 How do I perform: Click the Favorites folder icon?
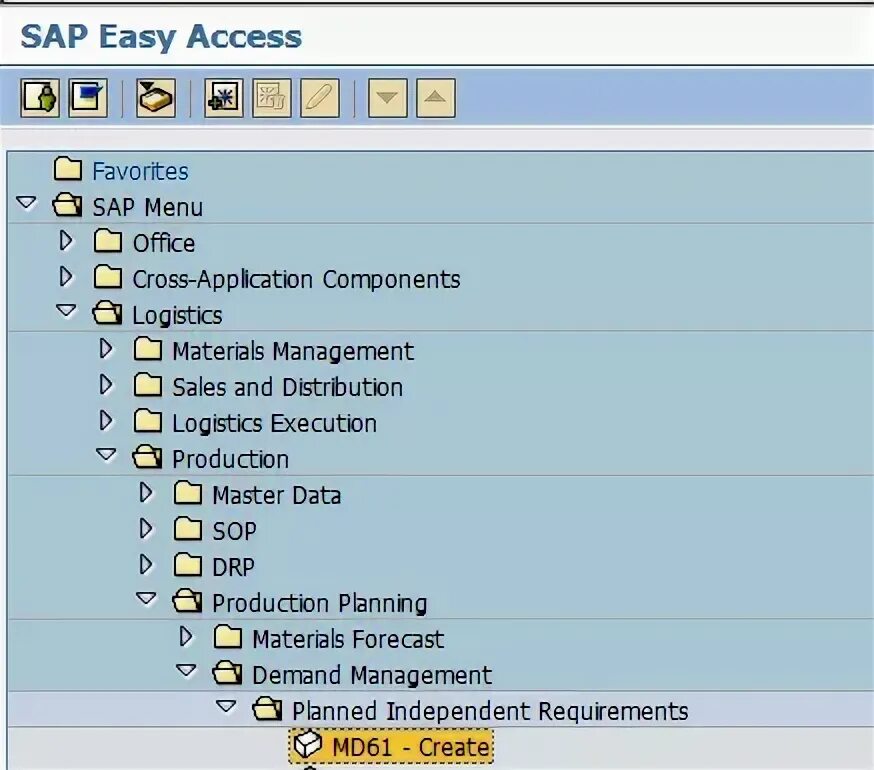tap(68, 170)
